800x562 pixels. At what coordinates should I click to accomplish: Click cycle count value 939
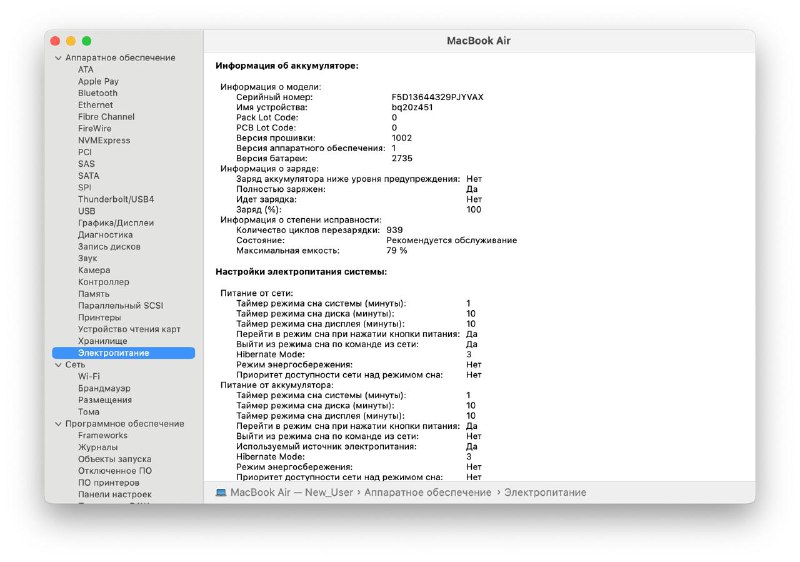pyautogui.click(x=394, y=230)
